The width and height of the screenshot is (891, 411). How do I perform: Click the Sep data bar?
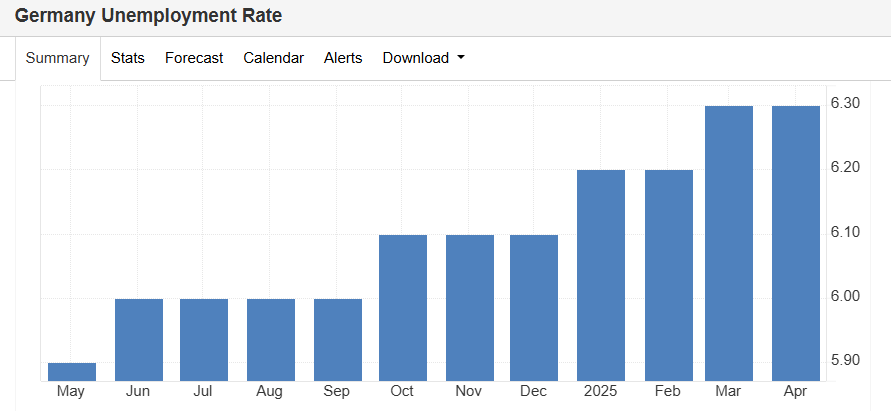pyautogui.click(x=338, y=340)
